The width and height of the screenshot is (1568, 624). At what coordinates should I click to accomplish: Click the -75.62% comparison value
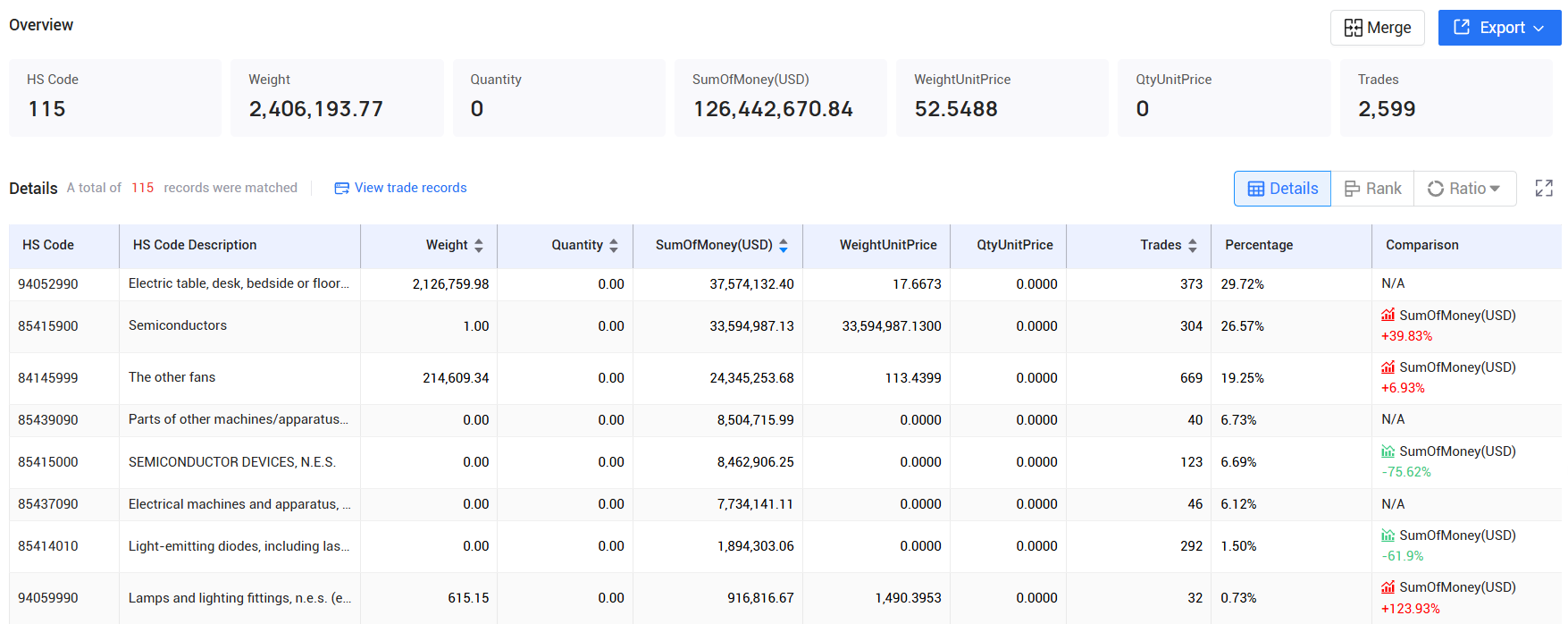click(x=1406, y=472)
